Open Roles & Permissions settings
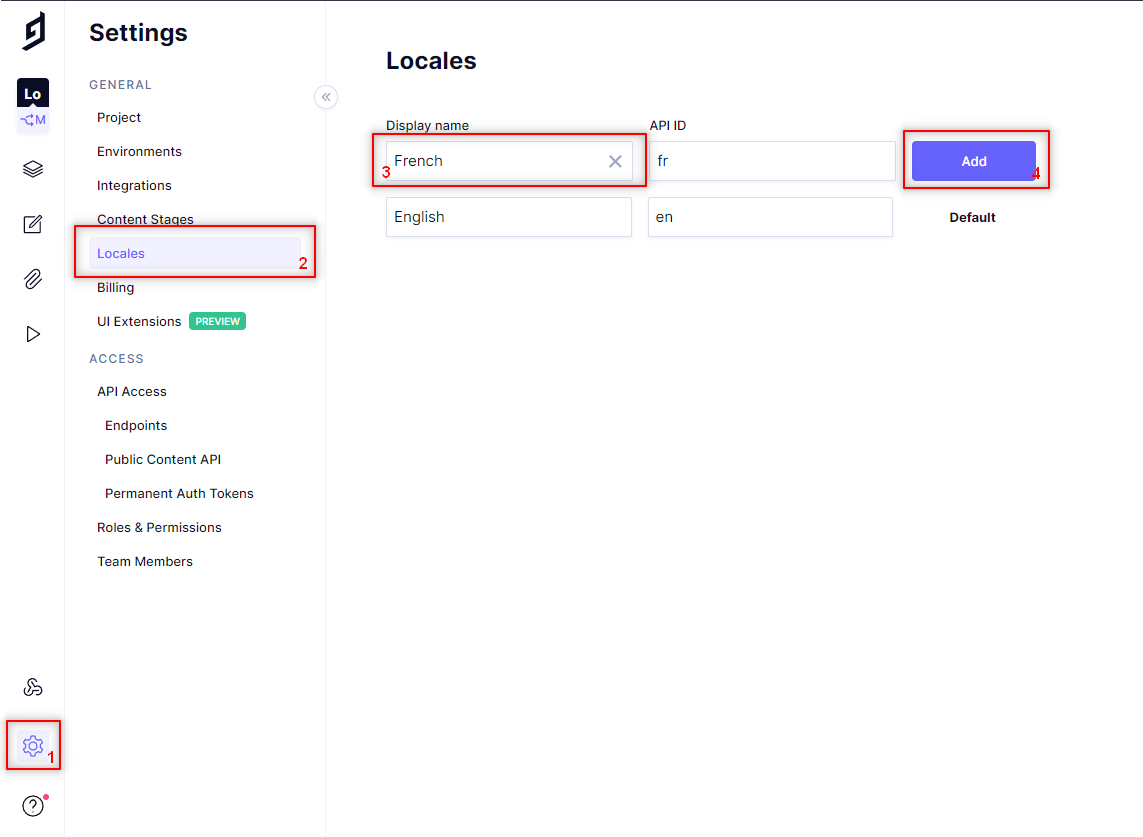Viewport: 1143px width, 837px height. click(159, 528)
